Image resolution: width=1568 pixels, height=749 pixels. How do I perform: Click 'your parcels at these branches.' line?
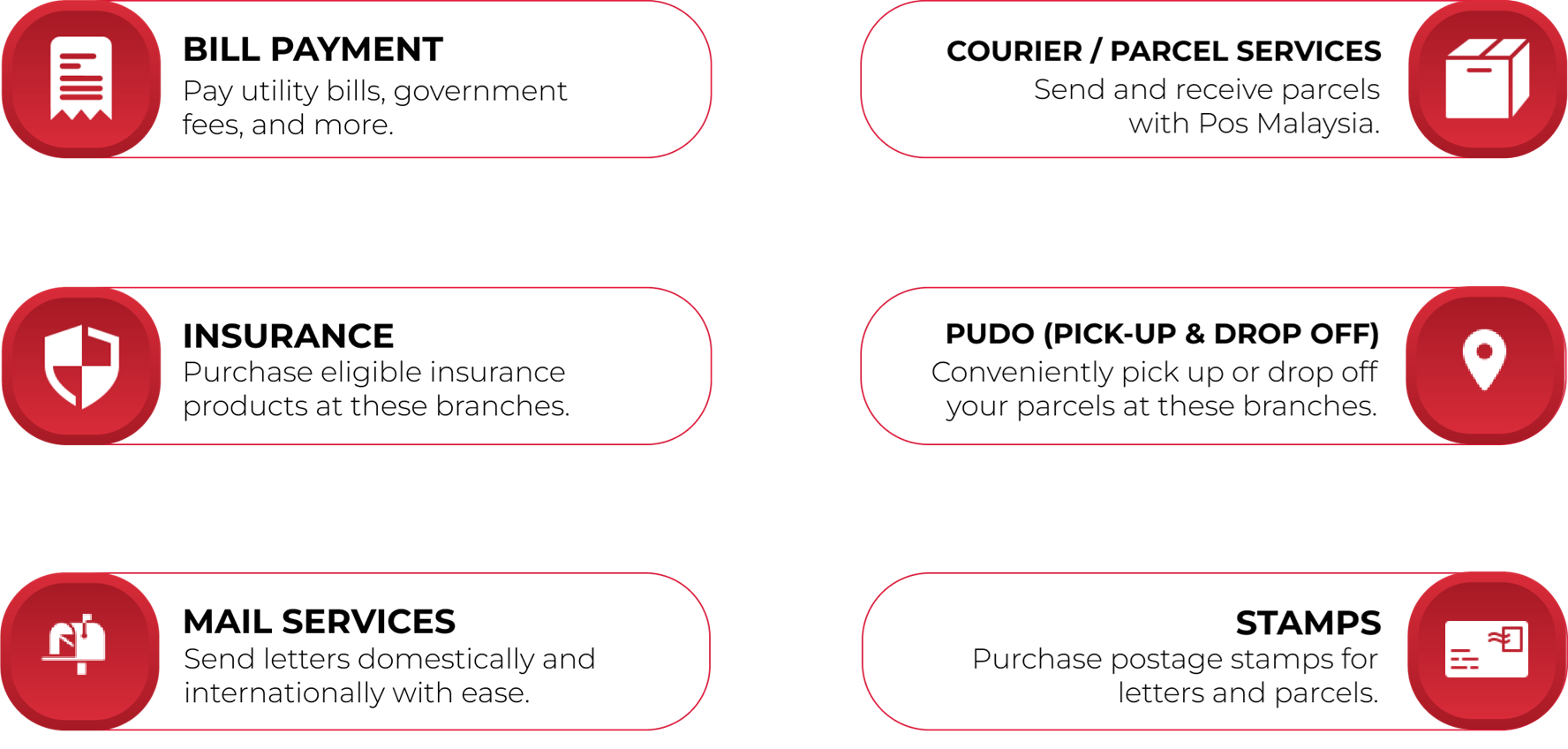[x=1161, y=406]
